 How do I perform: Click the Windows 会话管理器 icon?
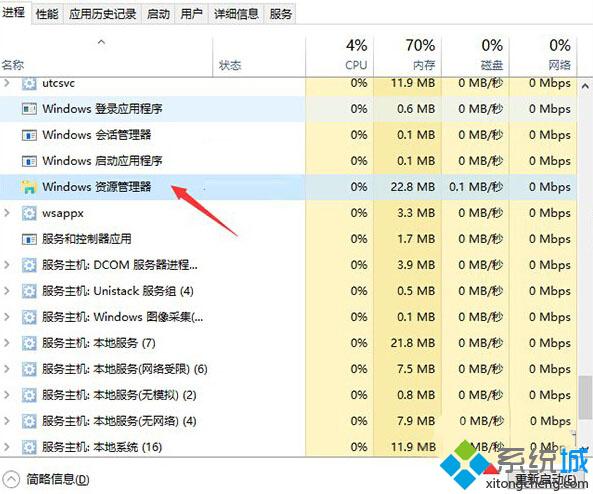coord(29,135)
